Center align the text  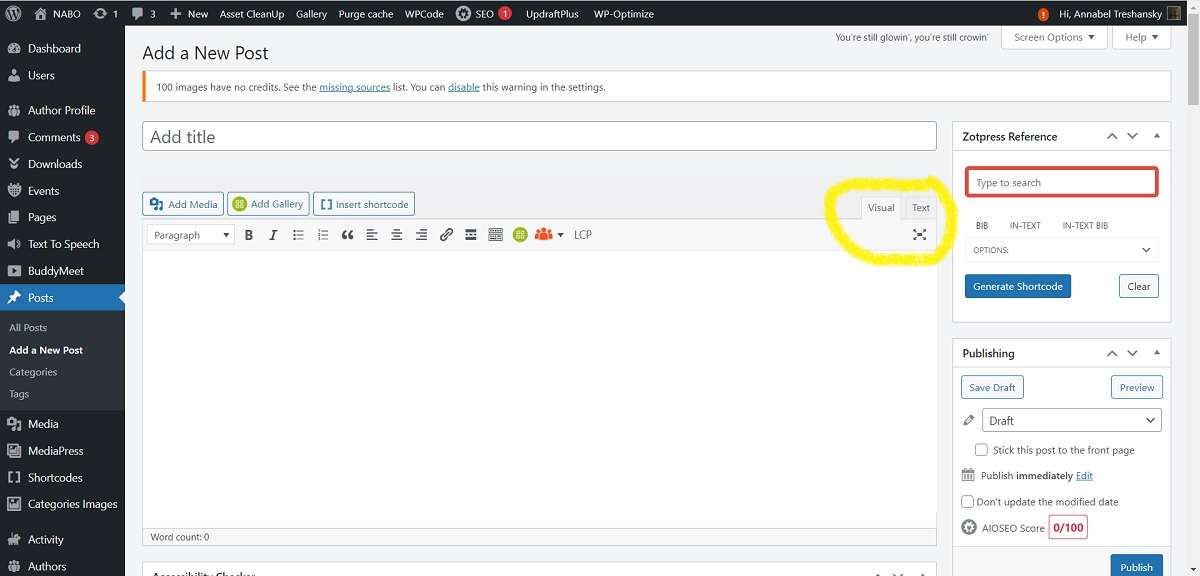click(x=397, y=235)
